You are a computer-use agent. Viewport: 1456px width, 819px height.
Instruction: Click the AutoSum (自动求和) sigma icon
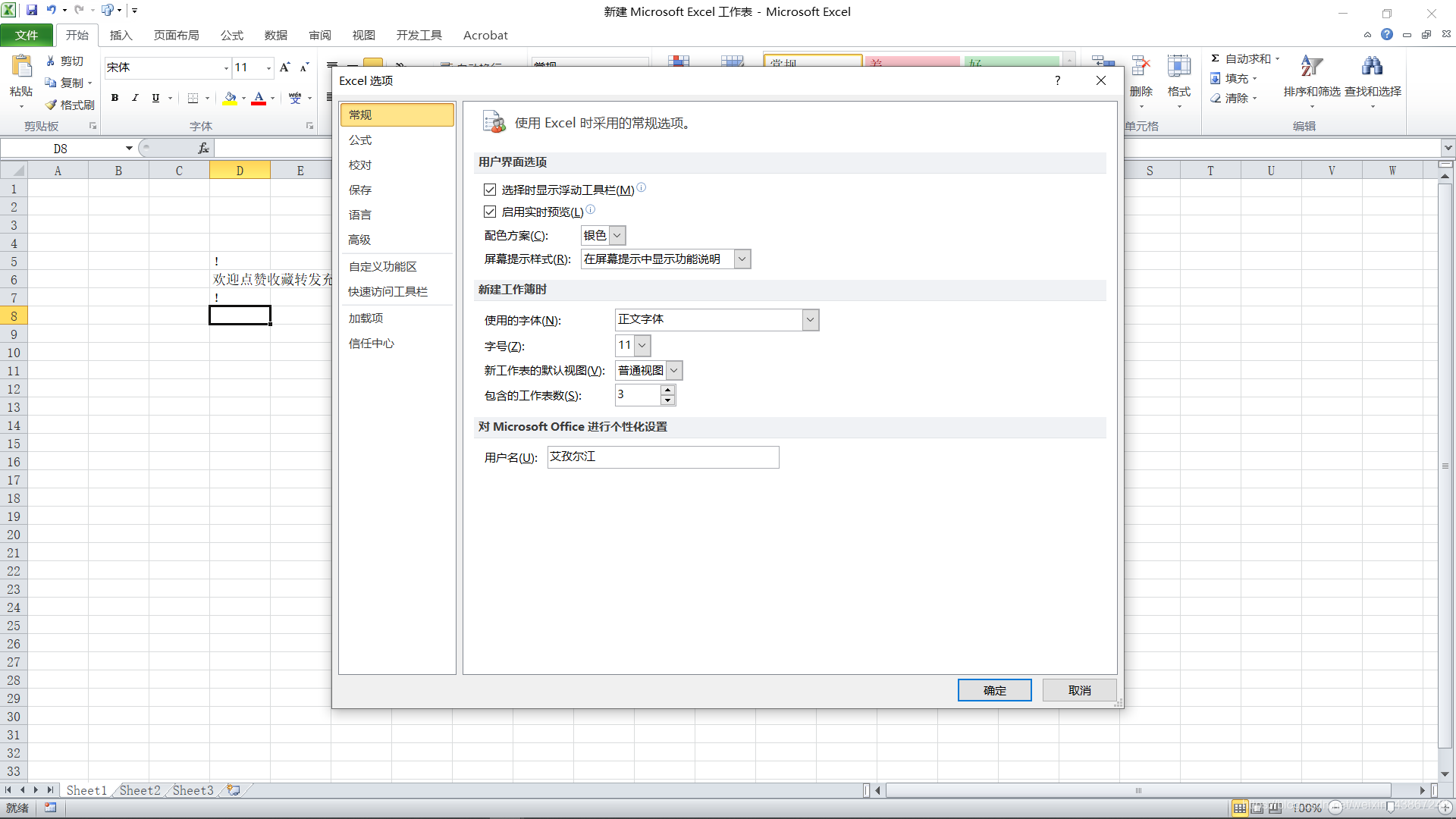1215,58
